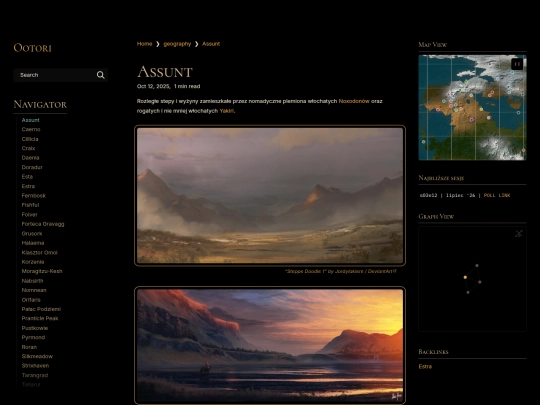This screenshot has height=405, width=540.
Task: Open Roran in the Navigator
Action: tap(29, 347)
